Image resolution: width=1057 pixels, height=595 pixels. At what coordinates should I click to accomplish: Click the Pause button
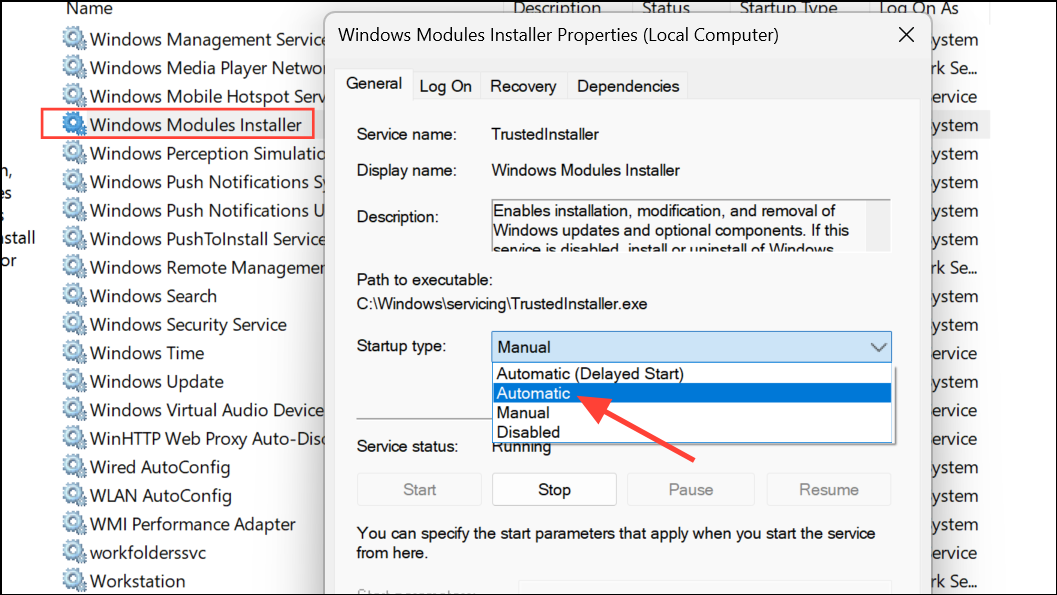(x=690, y=489)
